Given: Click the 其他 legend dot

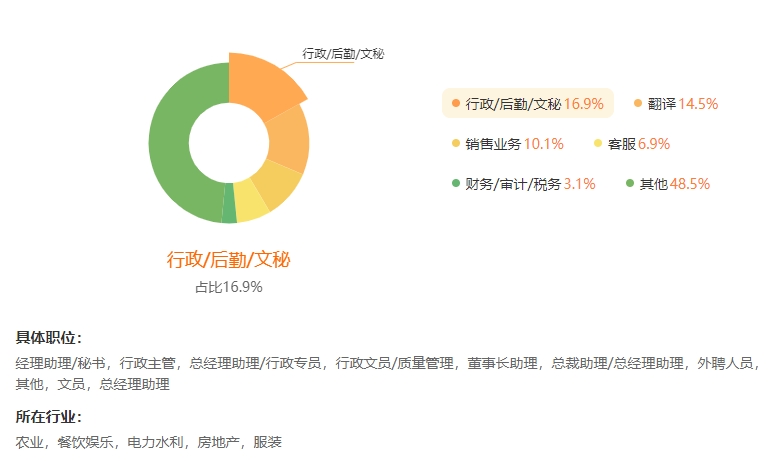Looking at the screenshot, I should click(x=630, y=183).
